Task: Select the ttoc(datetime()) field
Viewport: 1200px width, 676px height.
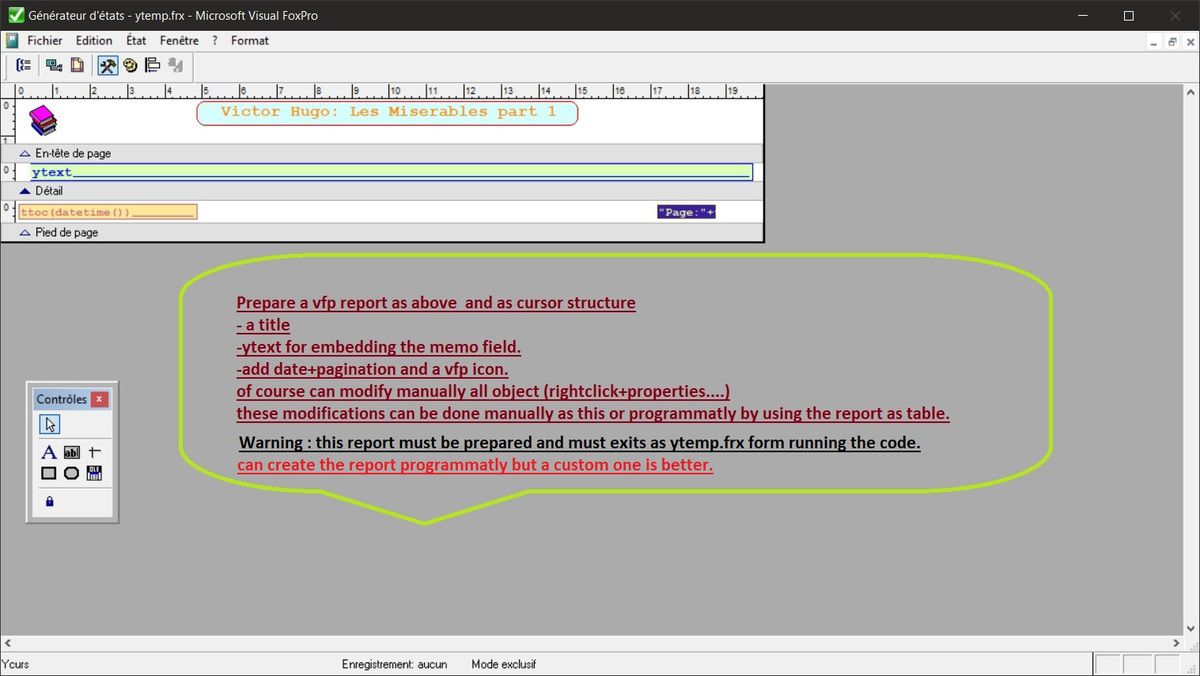Action: tap(108, 212)
